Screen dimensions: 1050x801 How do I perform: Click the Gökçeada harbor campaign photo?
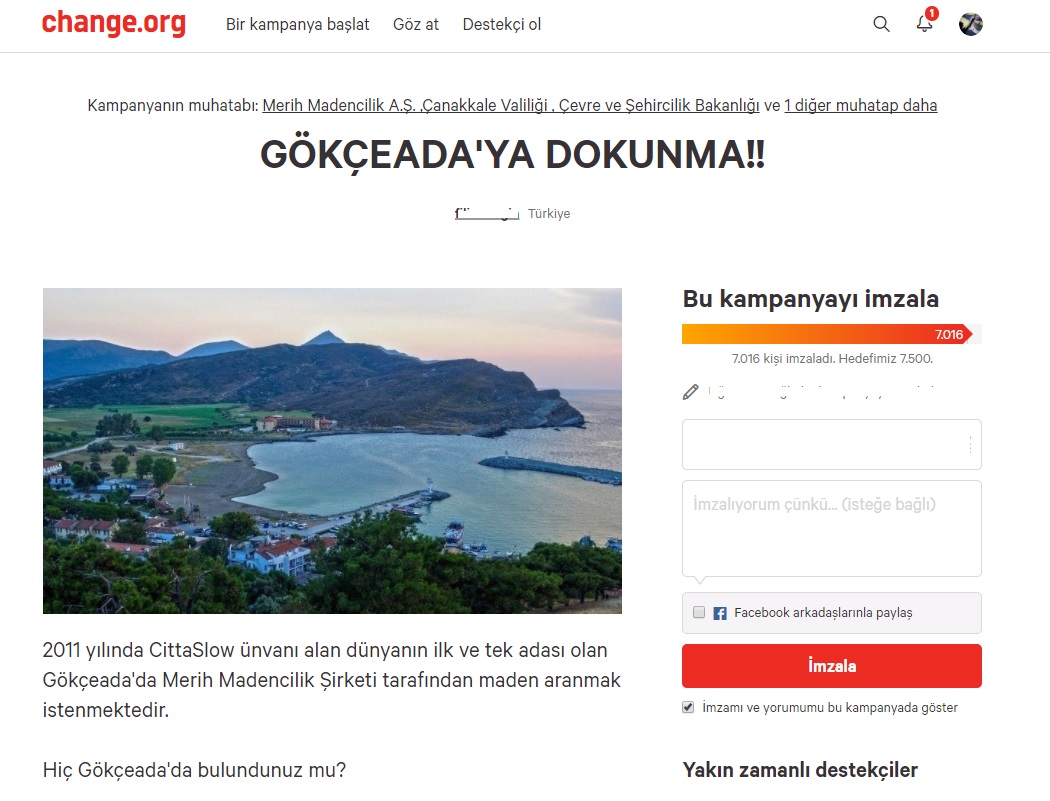click(x=332, y=451)
